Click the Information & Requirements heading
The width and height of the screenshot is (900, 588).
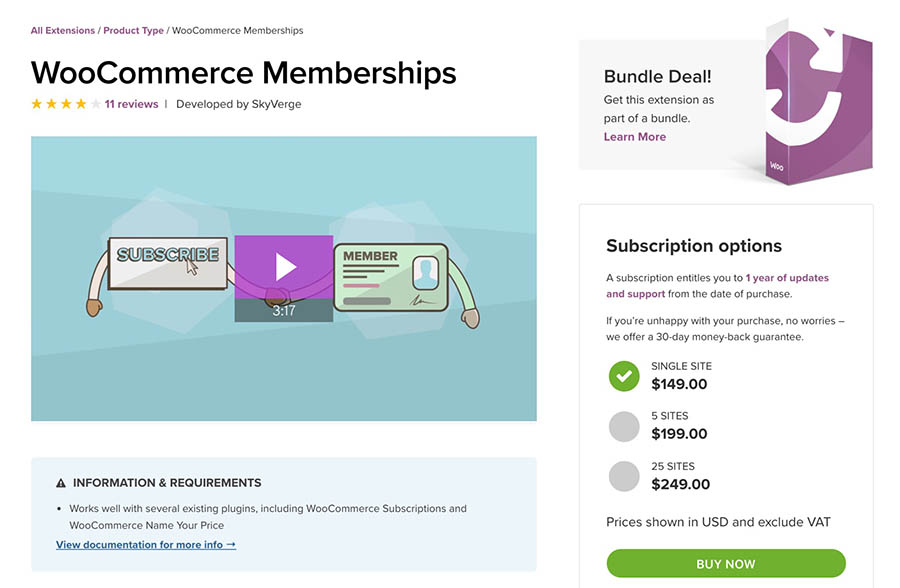167,482
